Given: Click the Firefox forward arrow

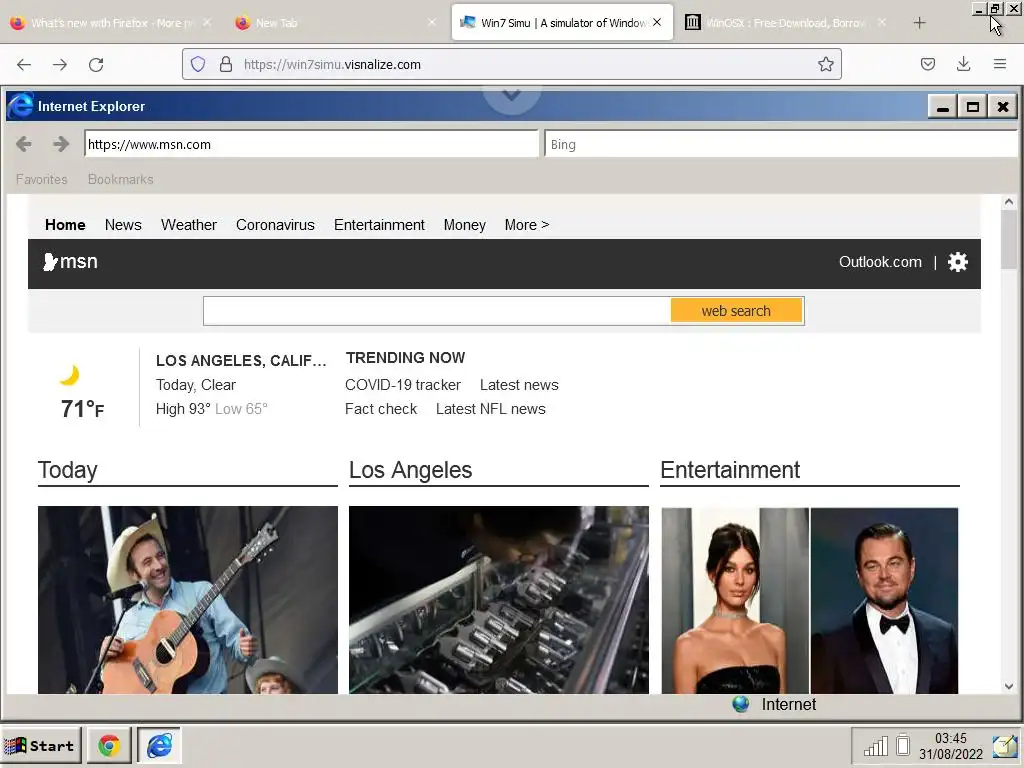Looking at the screenshot, I should point(60,64).
